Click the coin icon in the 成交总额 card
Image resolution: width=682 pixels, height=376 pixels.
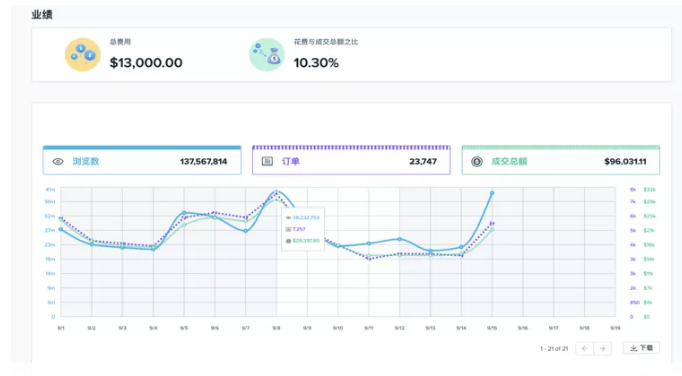pyautogui.click(x=477, y=161)
